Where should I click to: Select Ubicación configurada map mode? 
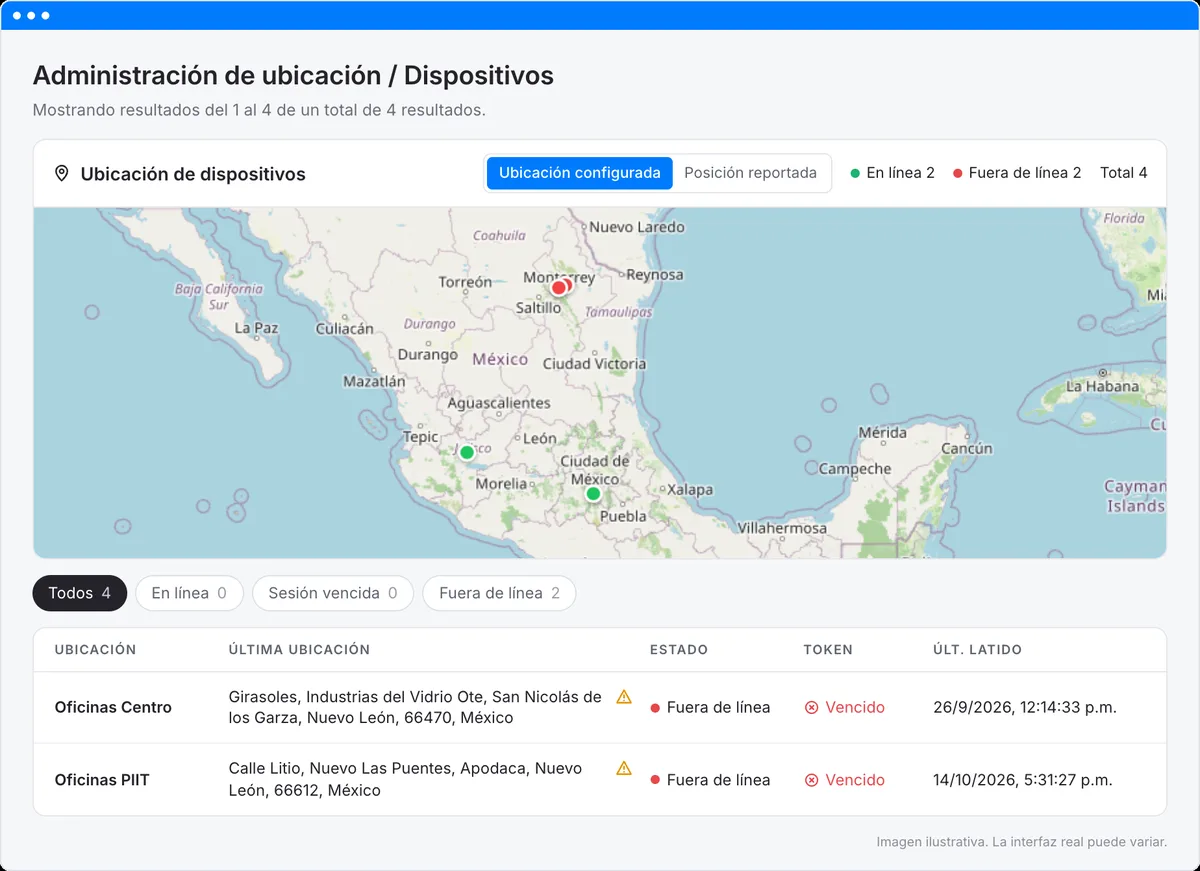tap(580, 173)
